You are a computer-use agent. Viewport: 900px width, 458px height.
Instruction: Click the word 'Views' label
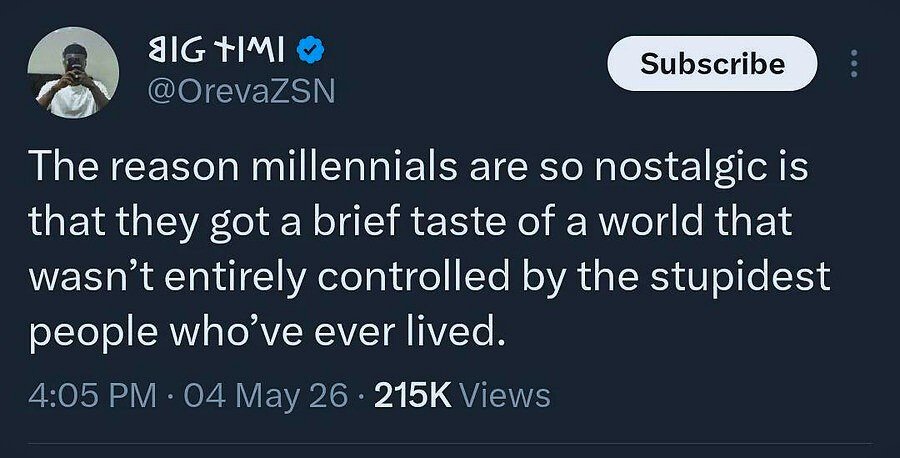(x=506, y=396)
